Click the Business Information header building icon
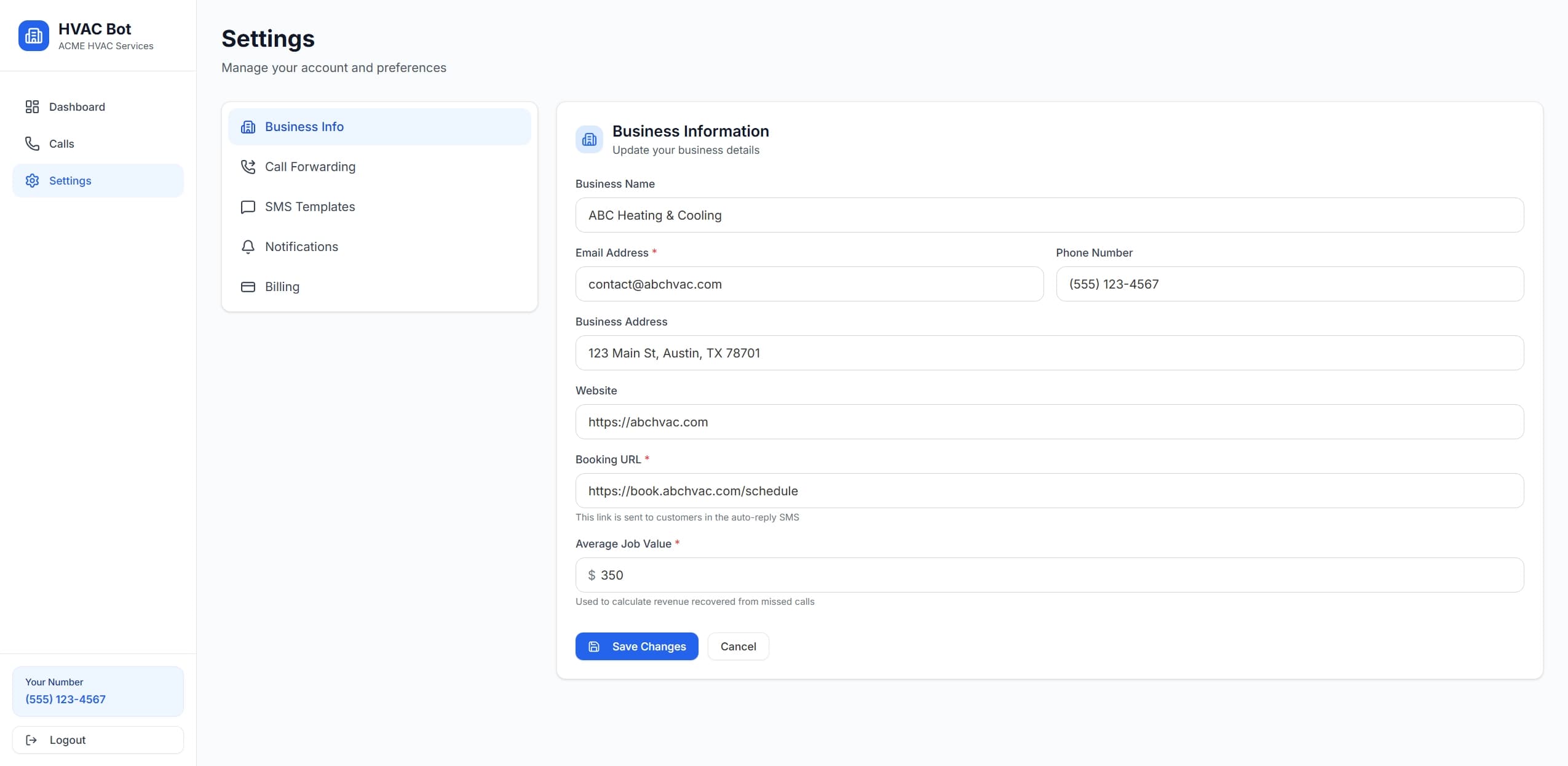 click(x=588, y=139)
